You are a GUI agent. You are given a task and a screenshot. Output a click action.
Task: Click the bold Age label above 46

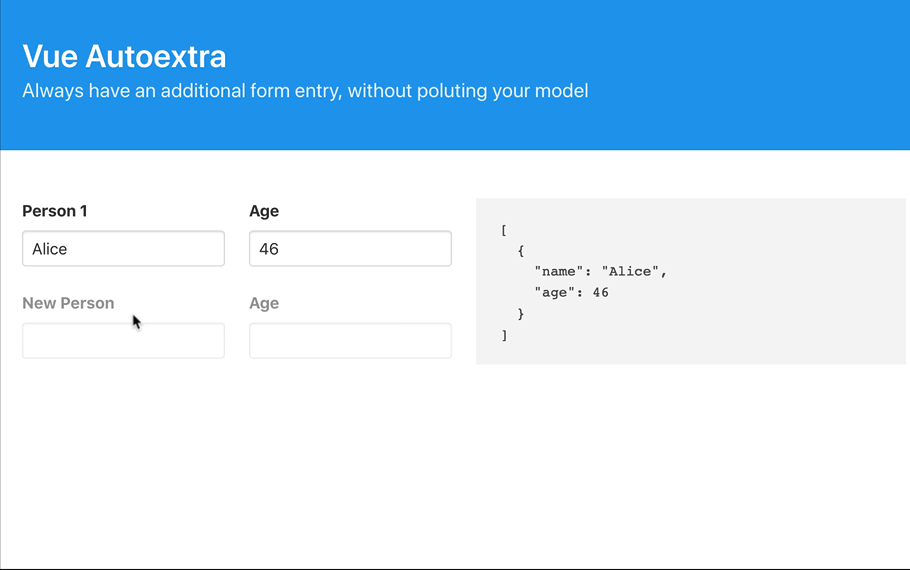click(x=264, y=211)
